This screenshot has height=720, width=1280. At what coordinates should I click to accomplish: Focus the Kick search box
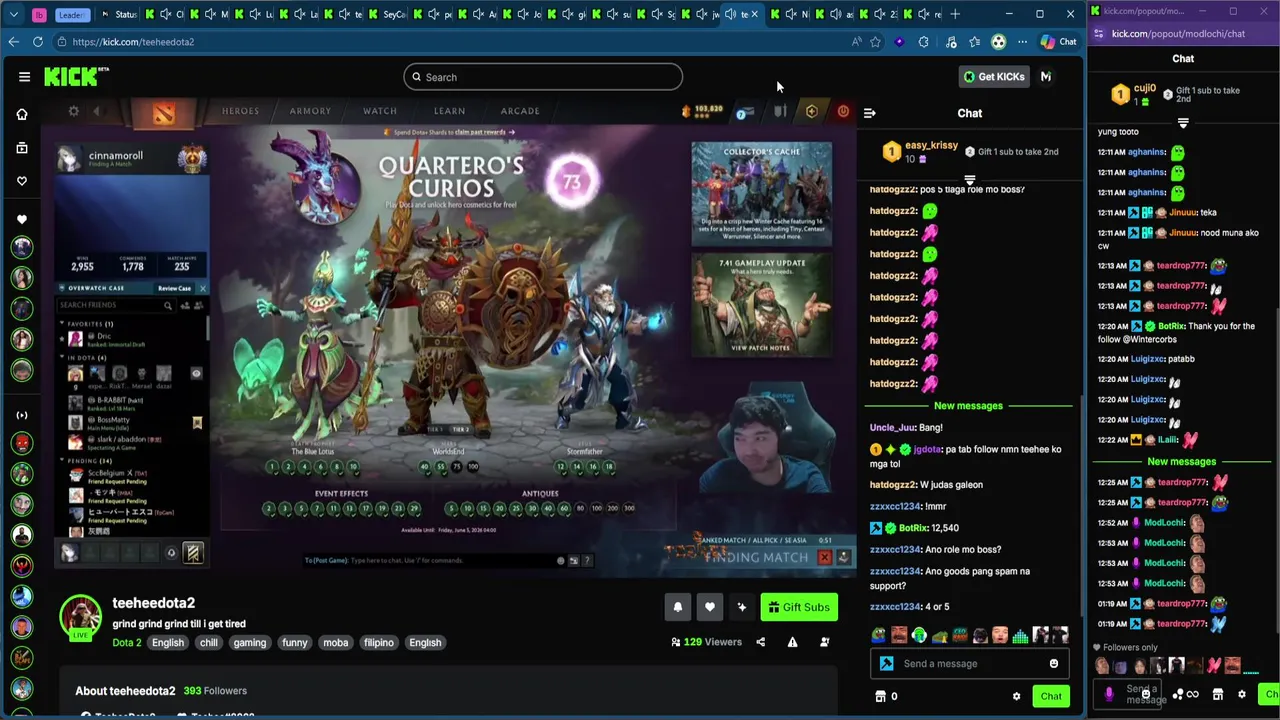click(543, 77)
